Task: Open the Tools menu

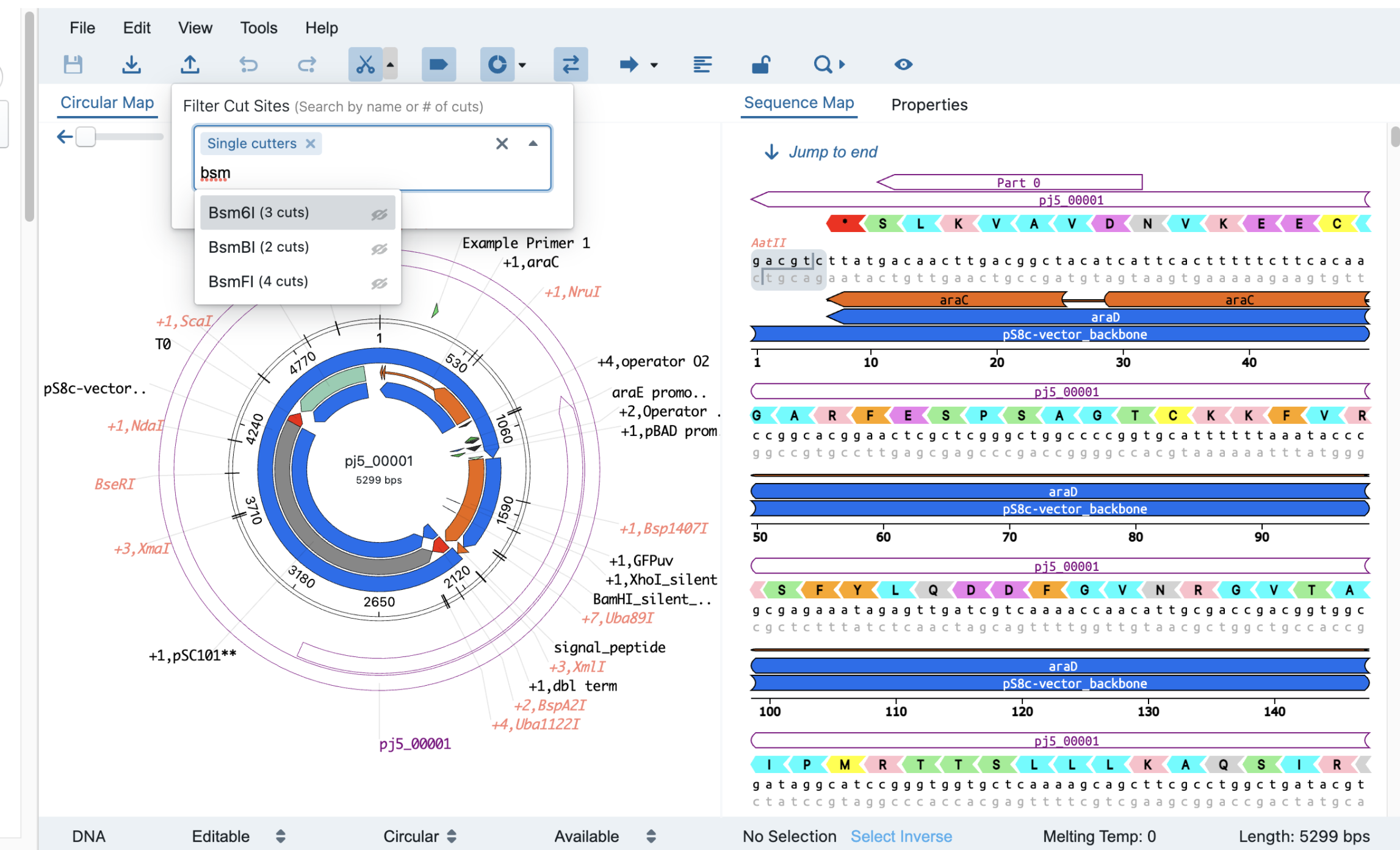Action: click(x=258, y=27)
